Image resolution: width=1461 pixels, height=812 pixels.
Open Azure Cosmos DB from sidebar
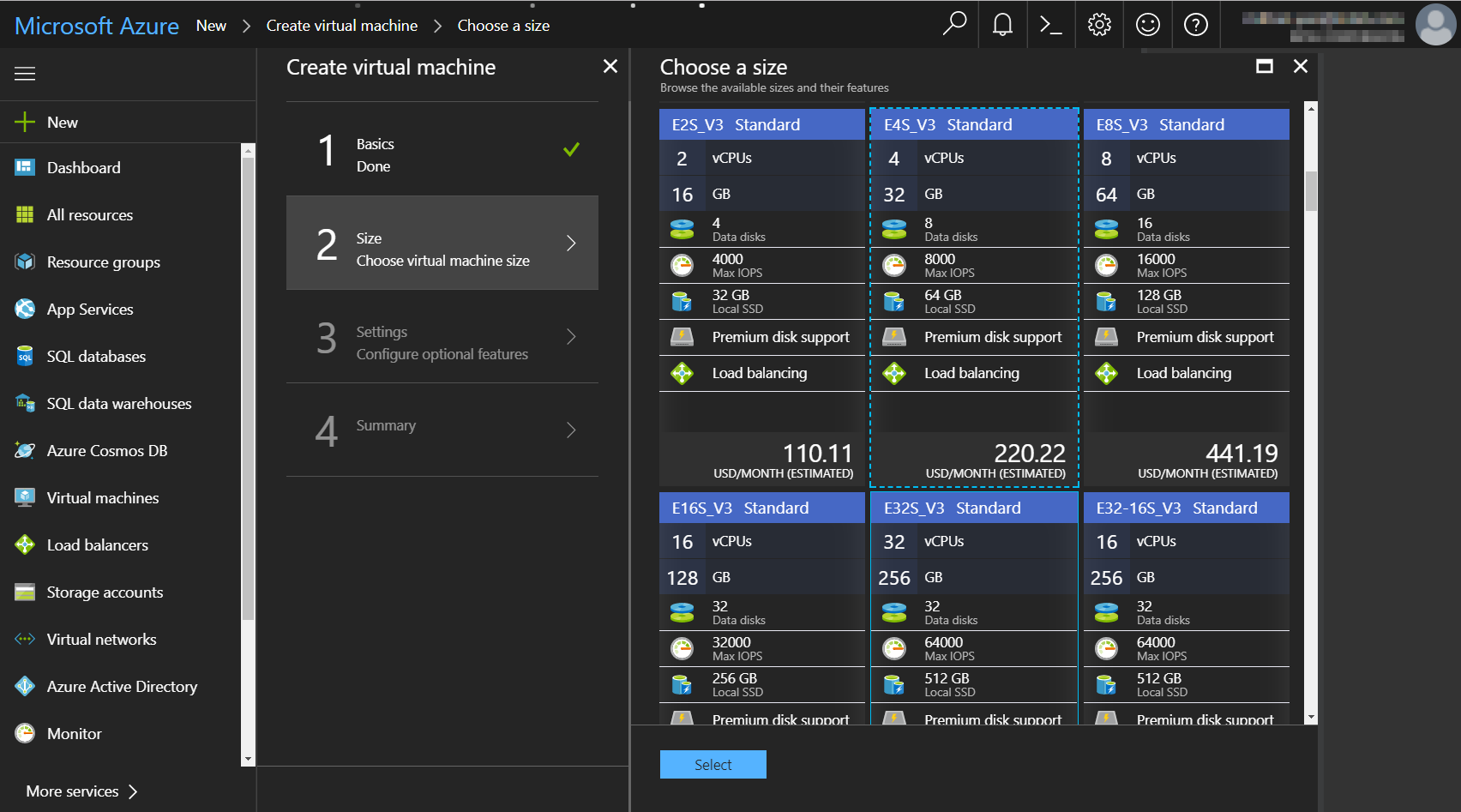(x=107, y=451)
